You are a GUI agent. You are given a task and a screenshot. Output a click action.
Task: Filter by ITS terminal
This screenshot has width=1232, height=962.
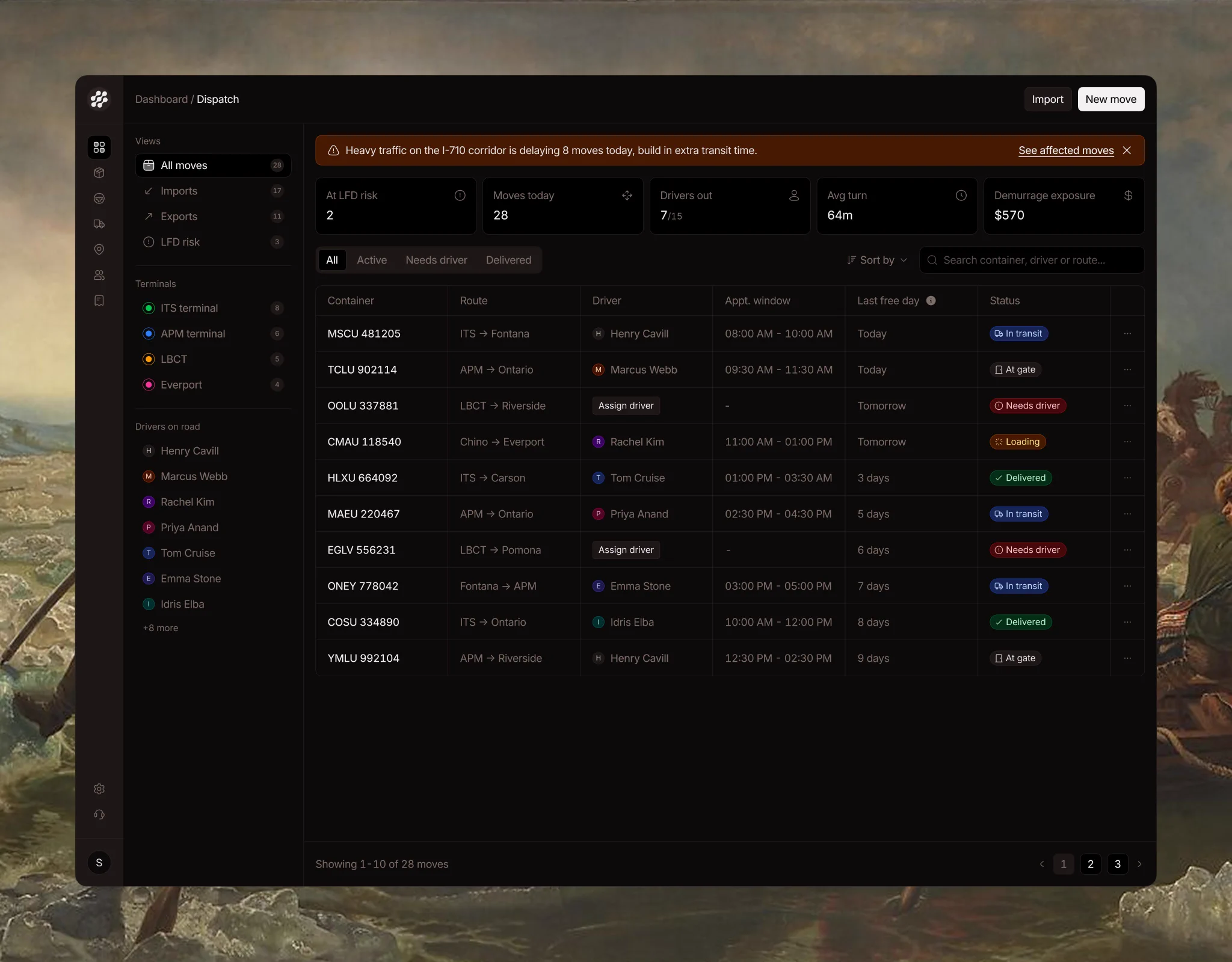(x=213, y=308)
